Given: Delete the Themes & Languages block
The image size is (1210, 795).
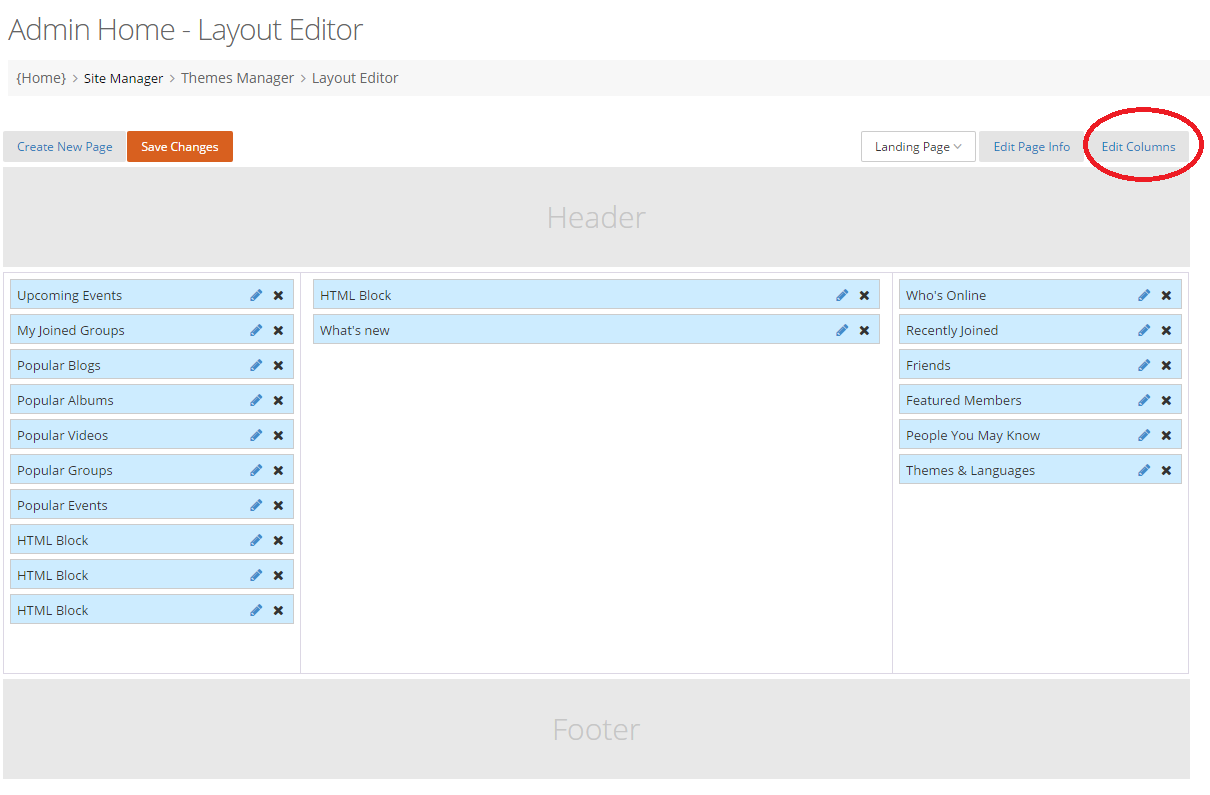Looking at the screenshot, I should [1166, 470].
